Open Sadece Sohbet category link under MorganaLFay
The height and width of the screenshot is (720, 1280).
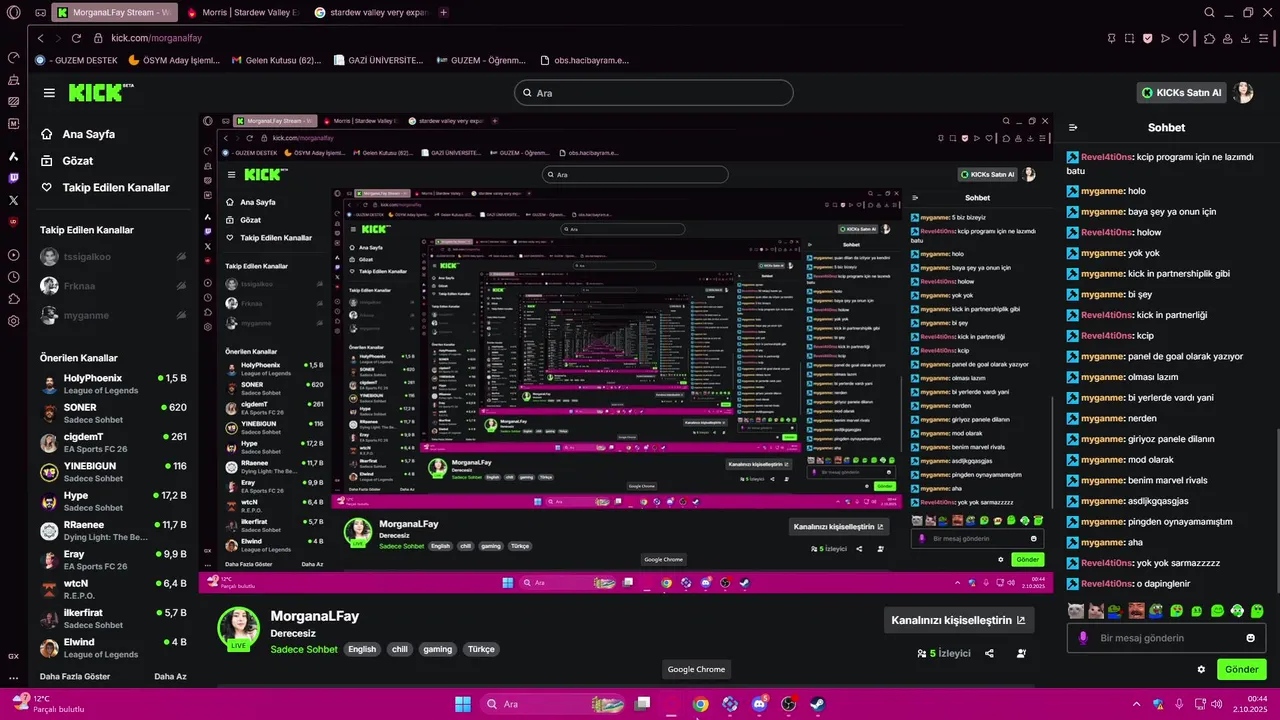click(304, 649)
